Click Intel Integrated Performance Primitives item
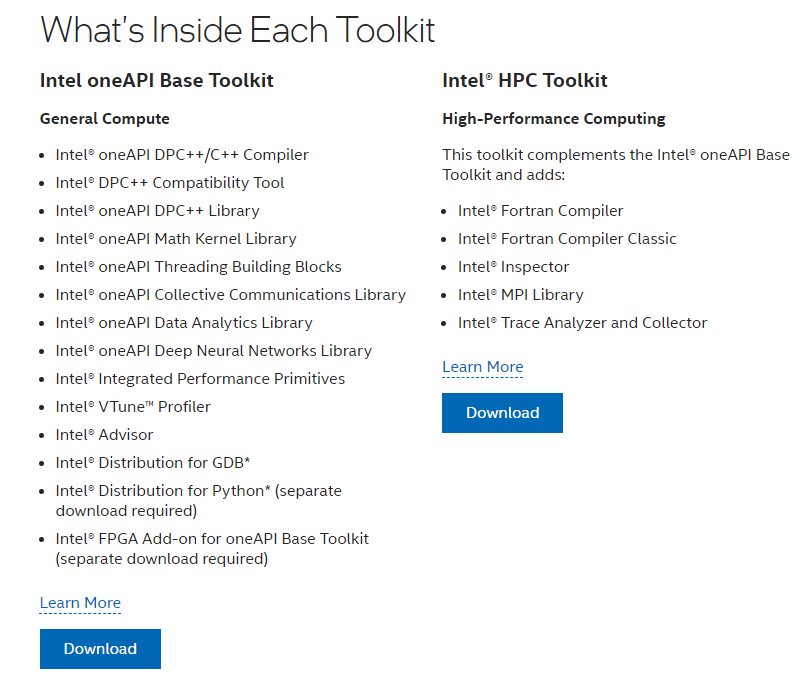 200,379
